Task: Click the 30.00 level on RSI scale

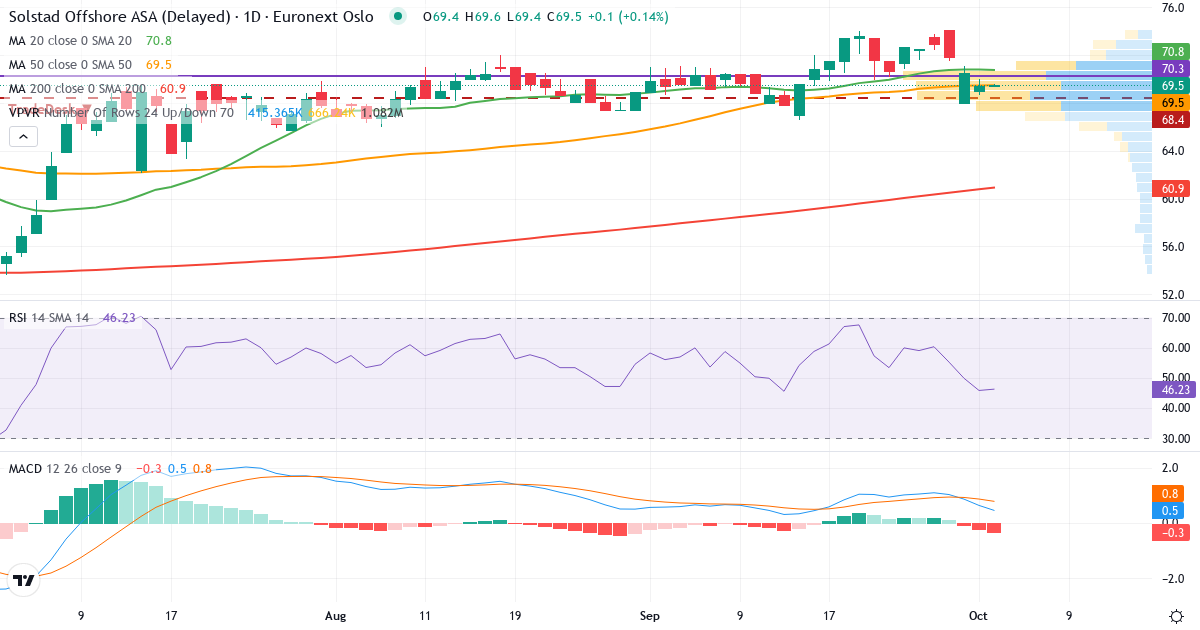Action: 1174,438
